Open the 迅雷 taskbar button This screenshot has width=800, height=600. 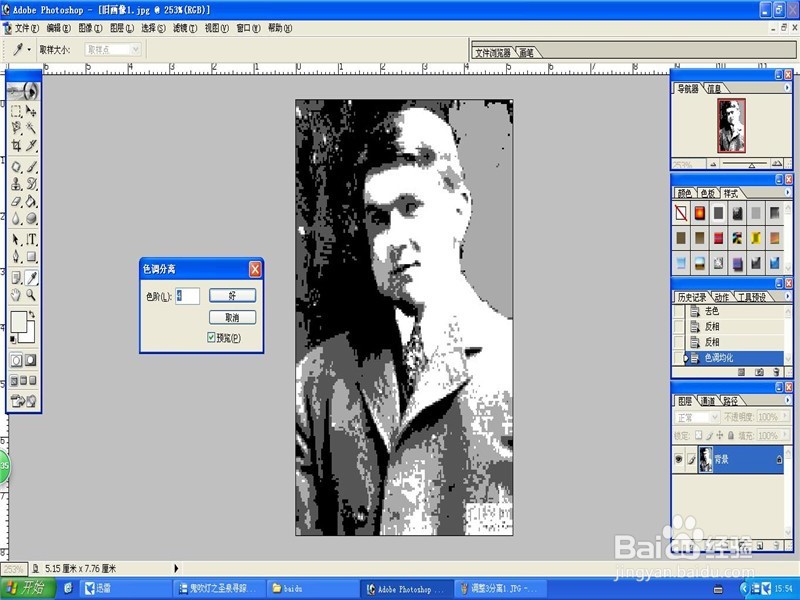(125, 588)
